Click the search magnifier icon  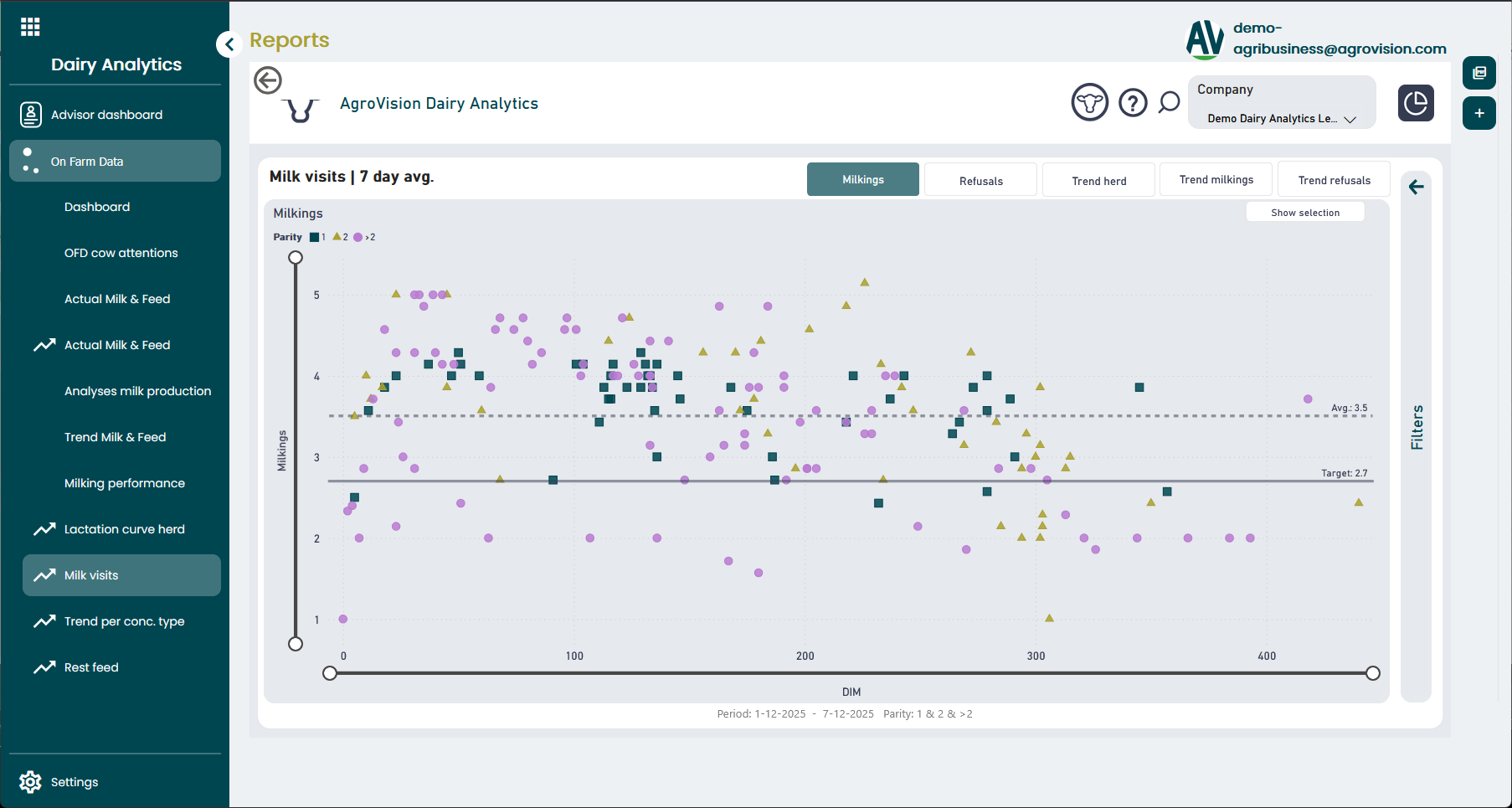point(1169,103)
